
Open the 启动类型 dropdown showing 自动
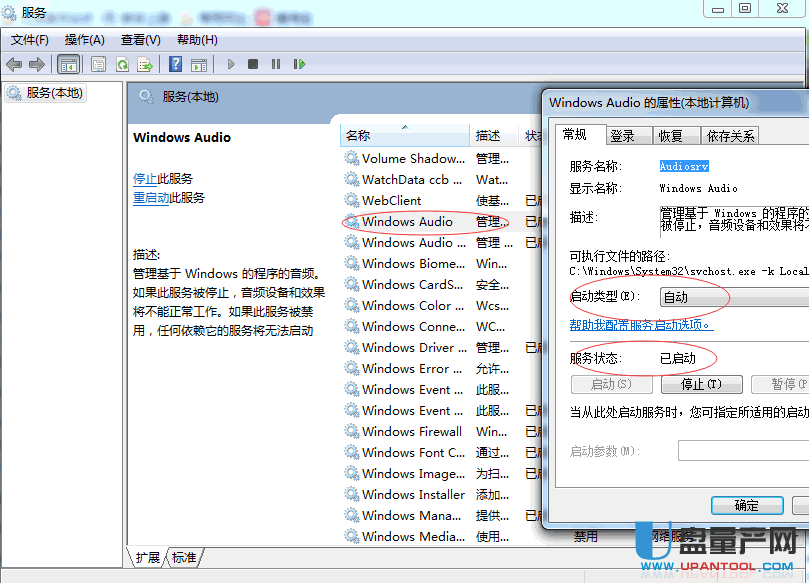734,297
